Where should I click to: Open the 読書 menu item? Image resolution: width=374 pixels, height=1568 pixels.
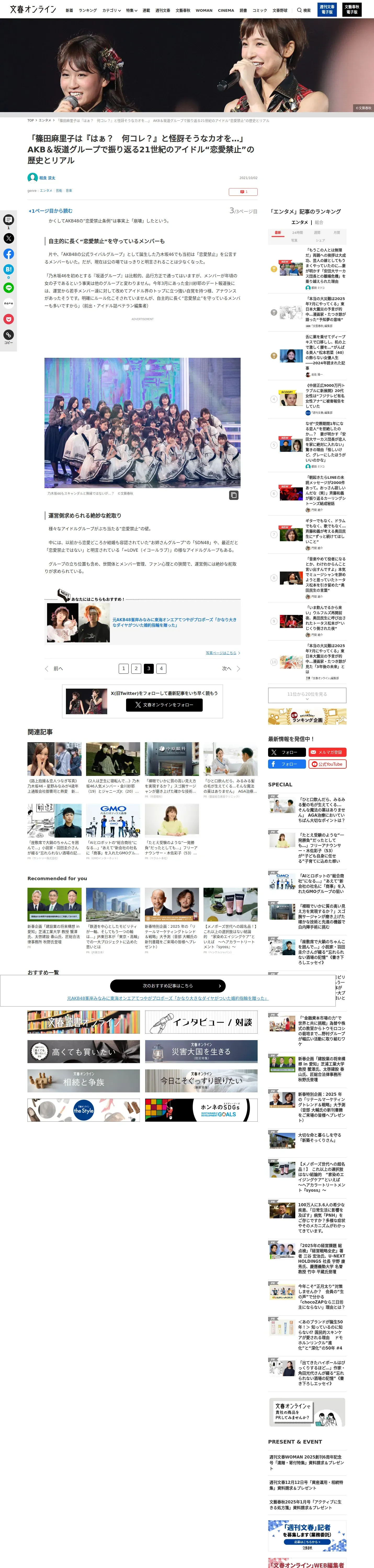243,10
